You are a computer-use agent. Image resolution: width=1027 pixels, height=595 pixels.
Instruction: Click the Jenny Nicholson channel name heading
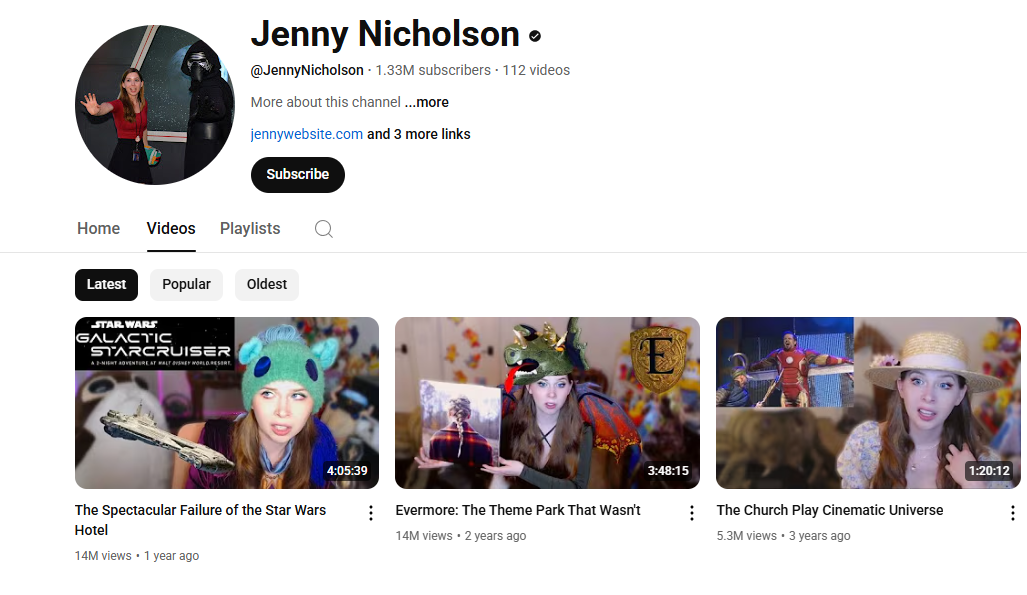coord(385,34)
